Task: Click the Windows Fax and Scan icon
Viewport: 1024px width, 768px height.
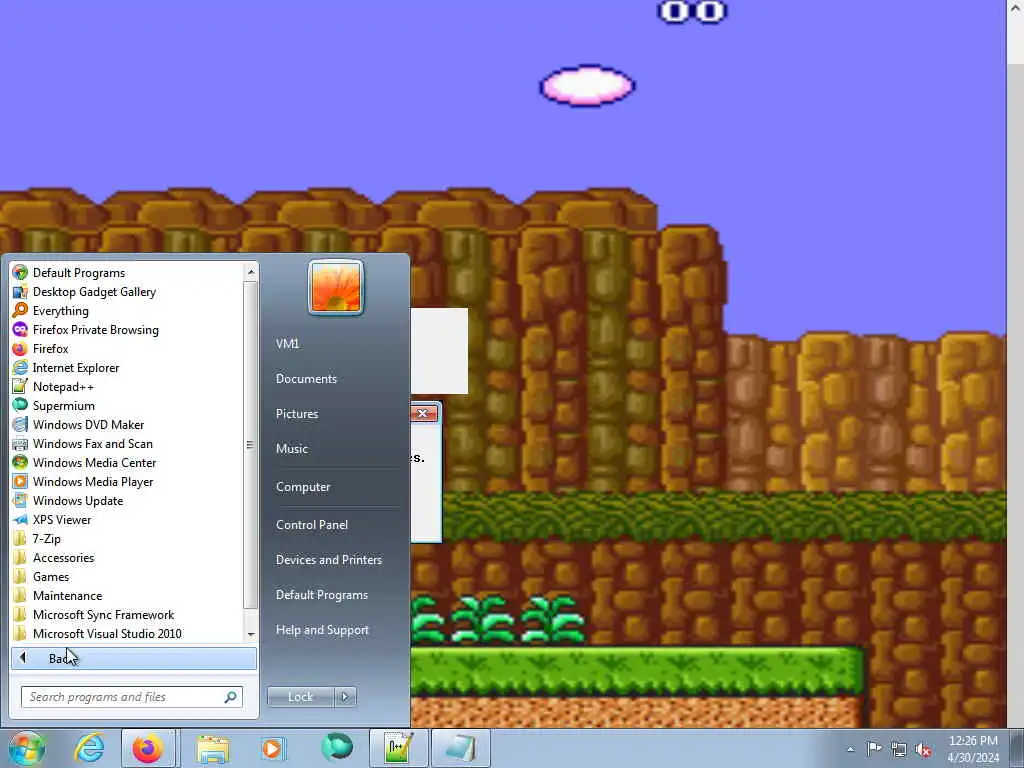Action: (x=20, y=443)
